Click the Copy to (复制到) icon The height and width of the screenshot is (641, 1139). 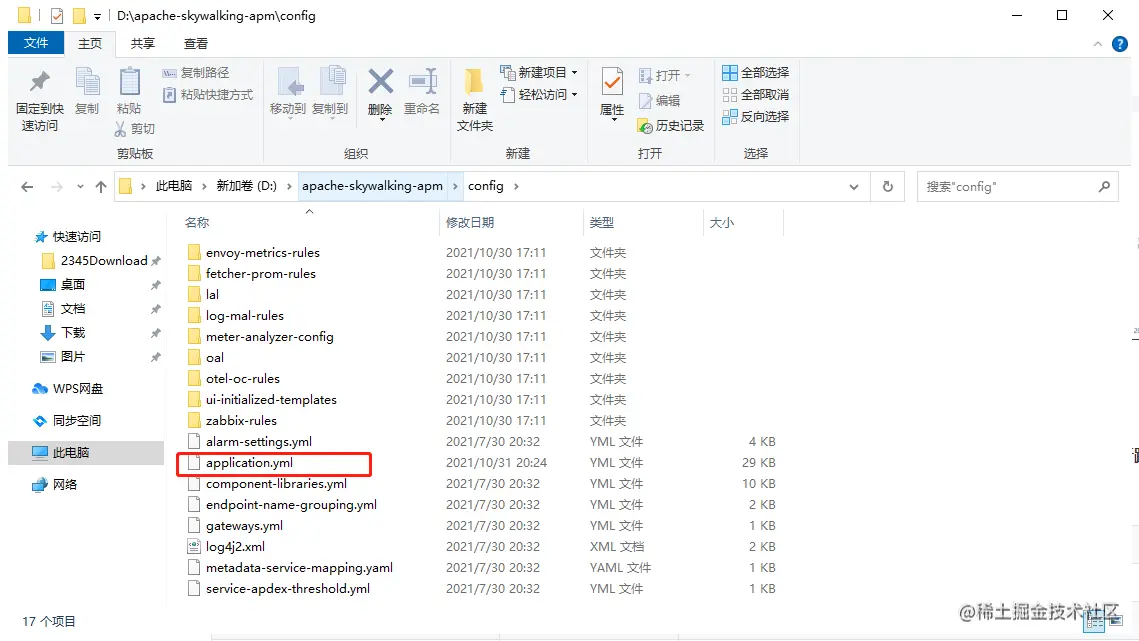tap(332, 82)
